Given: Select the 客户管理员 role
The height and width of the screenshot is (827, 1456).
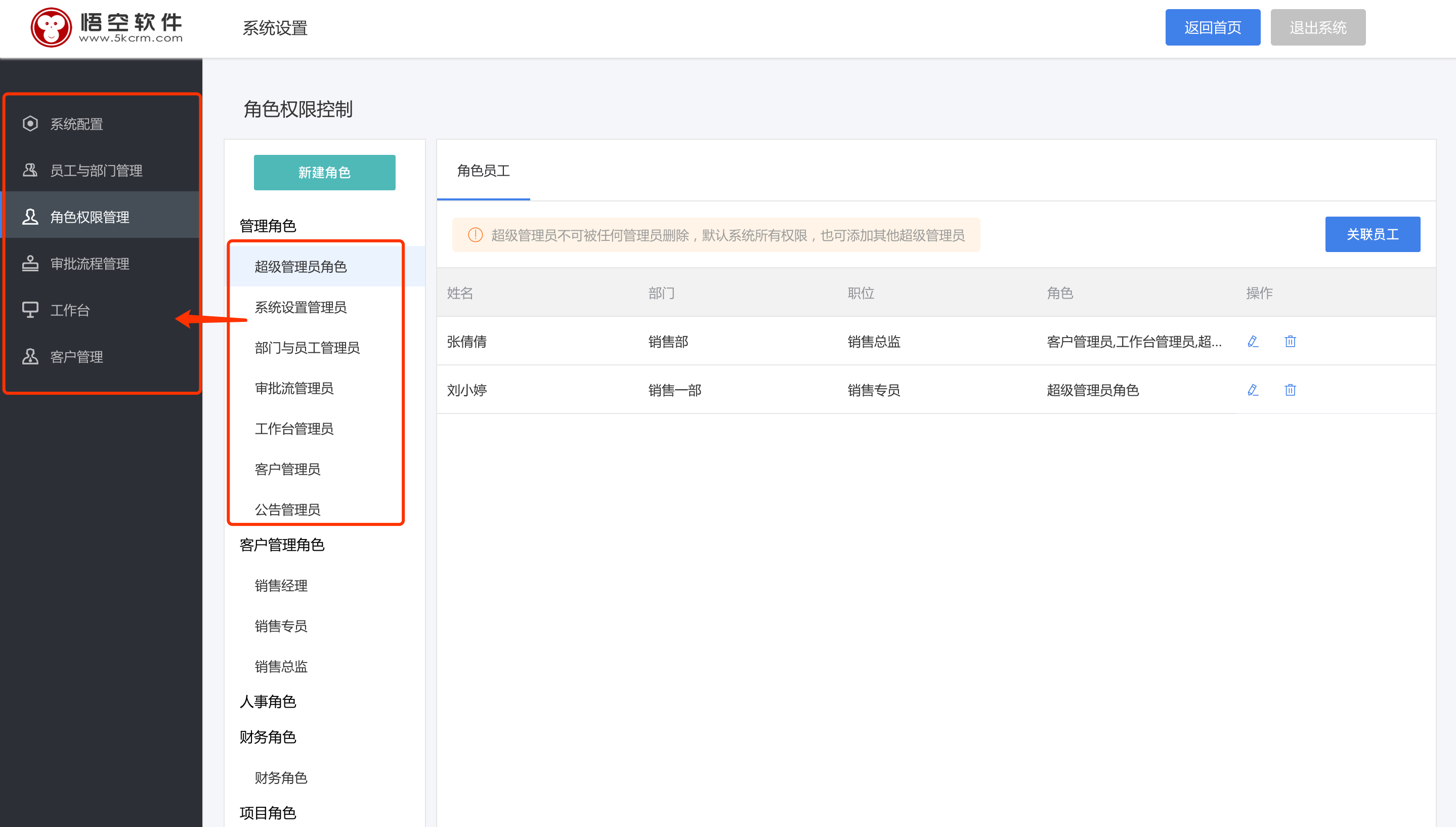Looking at the screenshot, I should [325, 469].
